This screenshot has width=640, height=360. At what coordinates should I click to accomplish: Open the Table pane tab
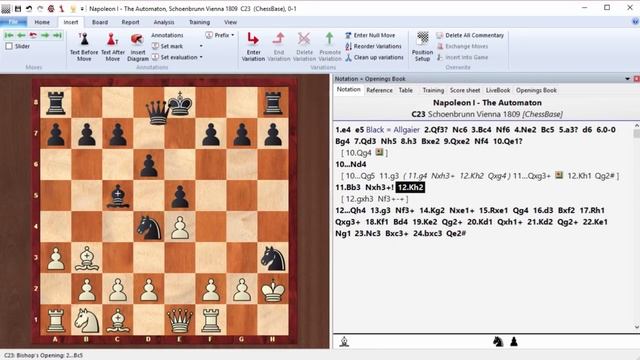point(405,90)
